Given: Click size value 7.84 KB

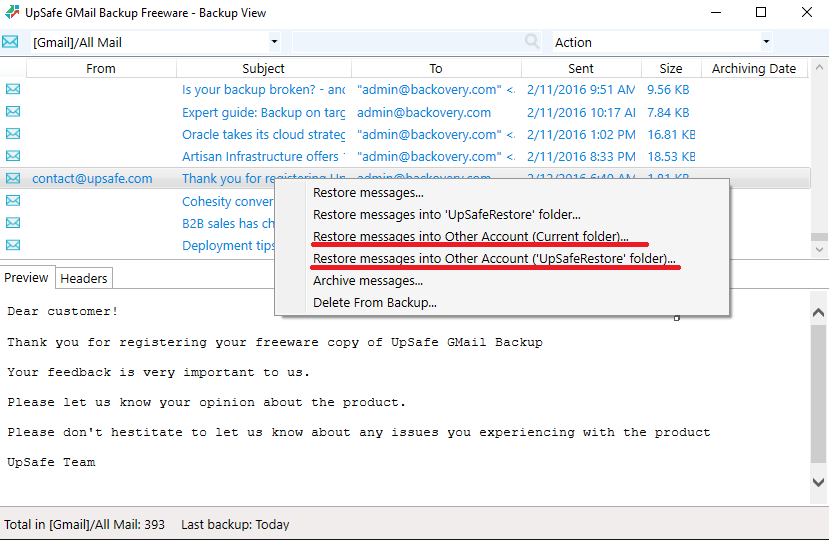Looking at the screenshot, I should 668,112.
